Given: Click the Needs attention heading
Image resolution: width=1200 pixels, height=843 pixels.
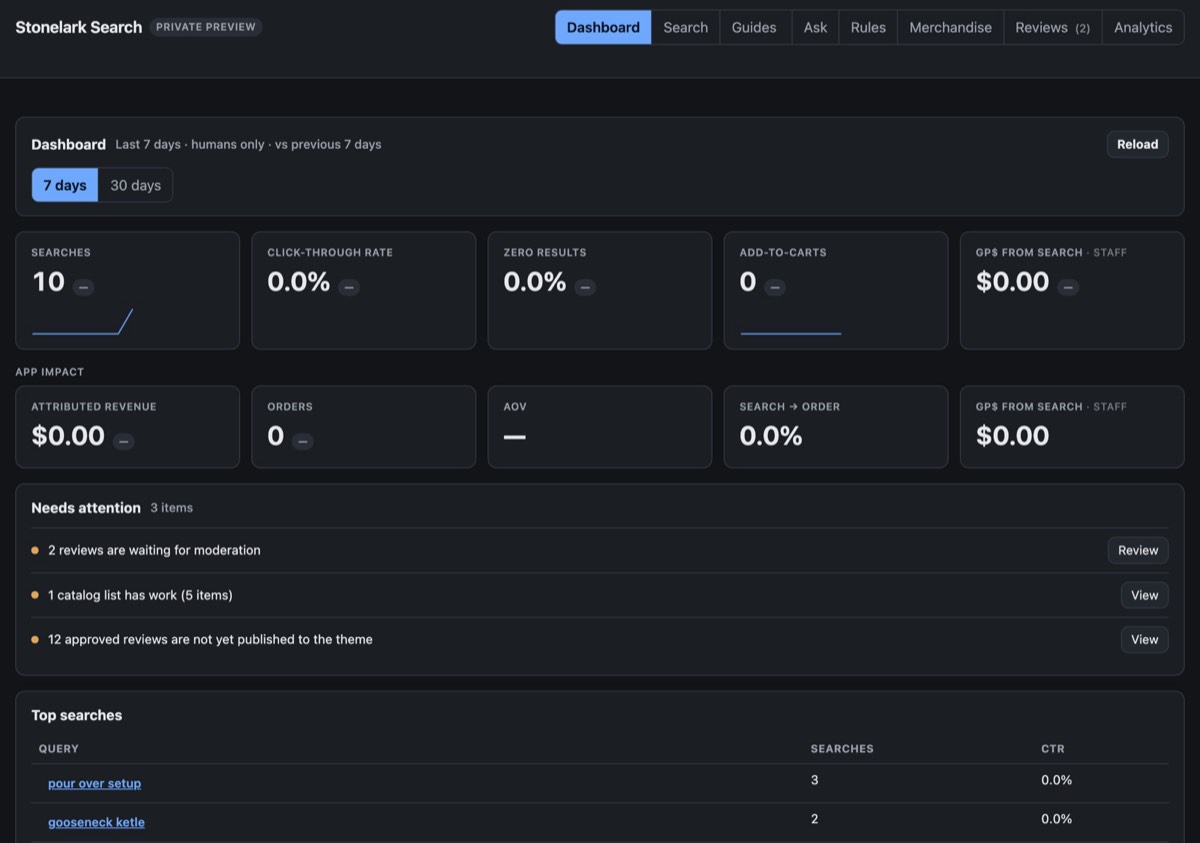Looking at the screenshot, I should click(86, 508).
